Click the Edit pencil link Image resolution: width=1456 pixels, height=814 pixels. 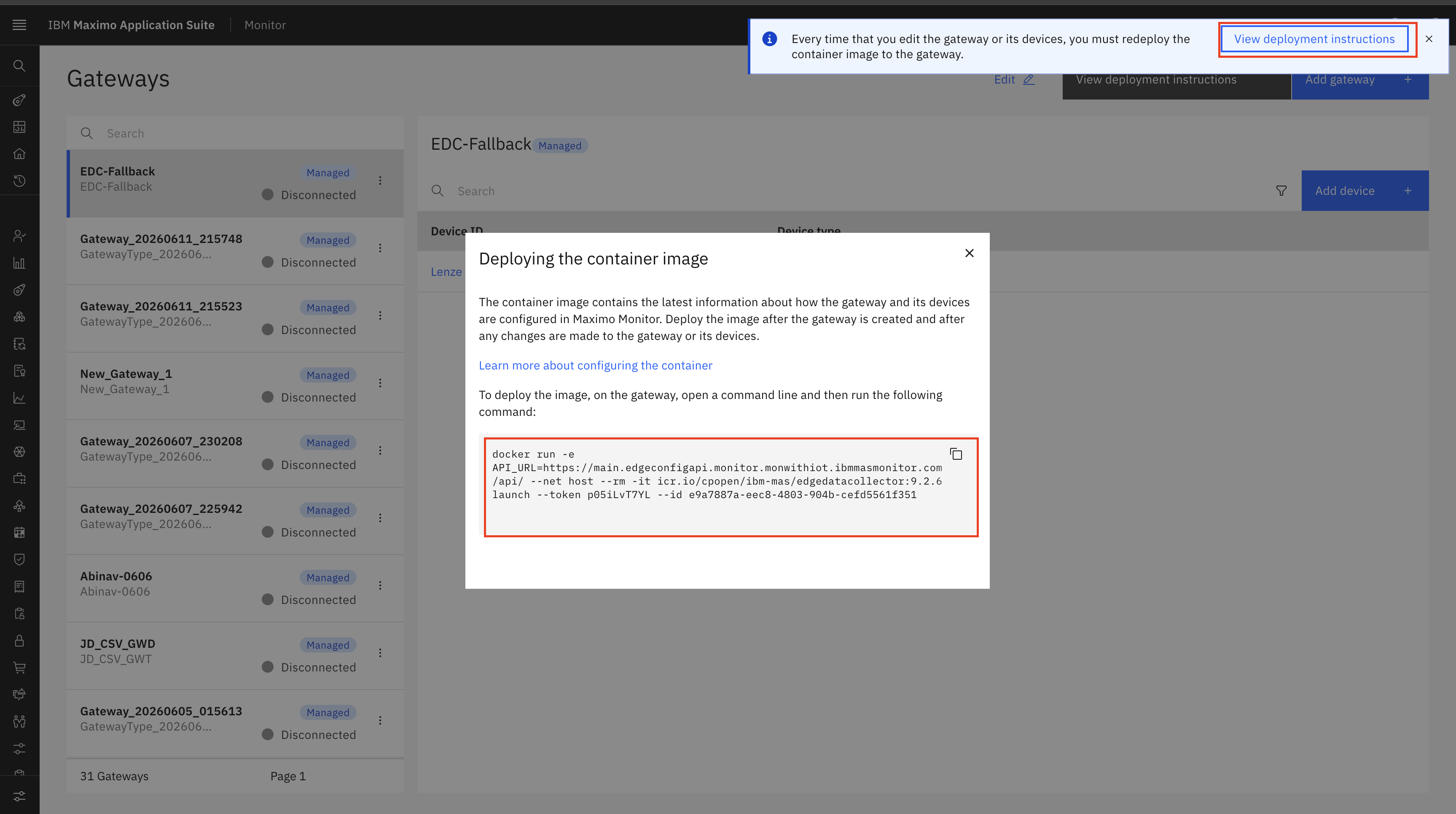point(1015,80)
